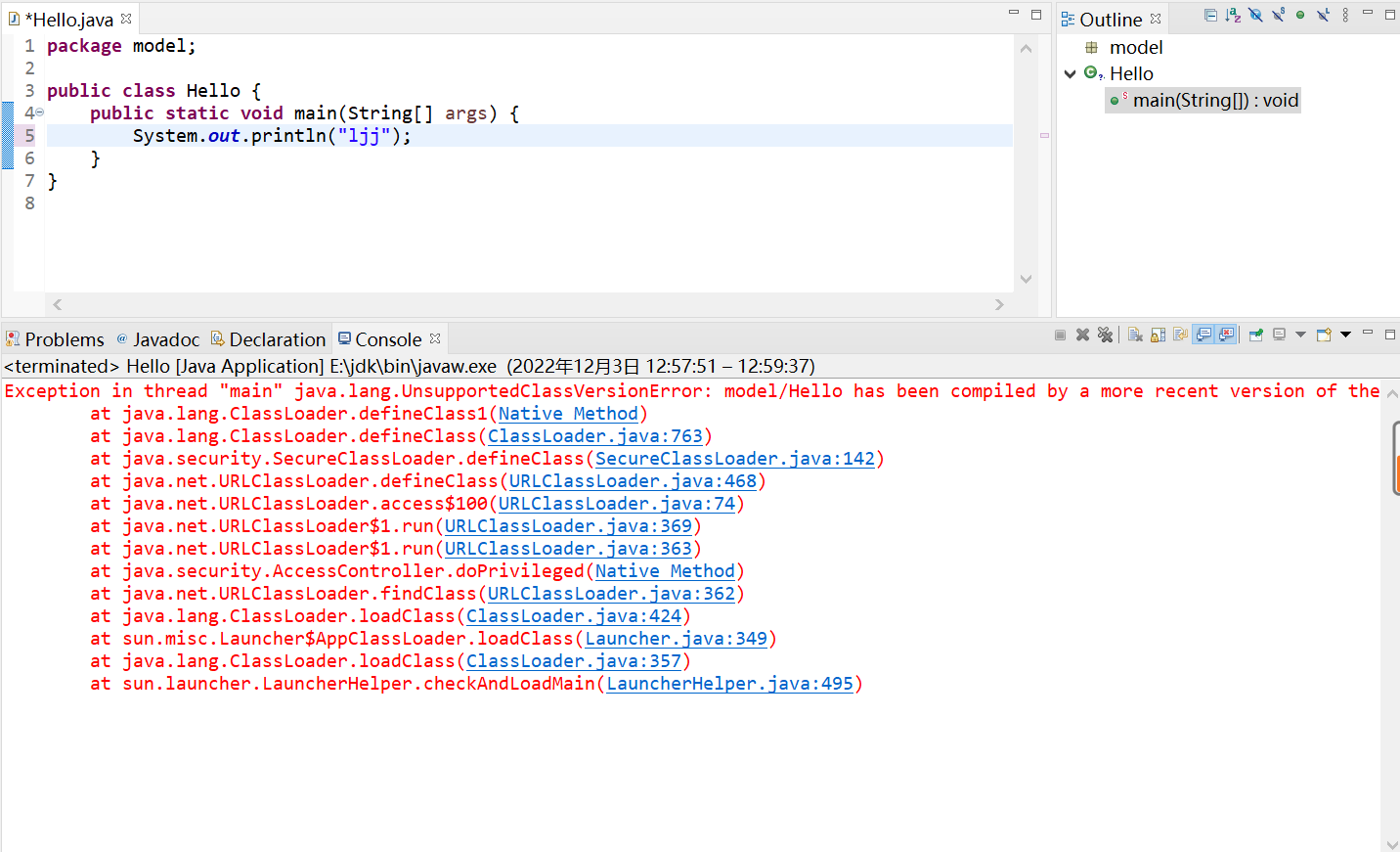Open URLClassLoader.java:74 stack trace link
The image size is (1400, 852).
tap(617, 504)
